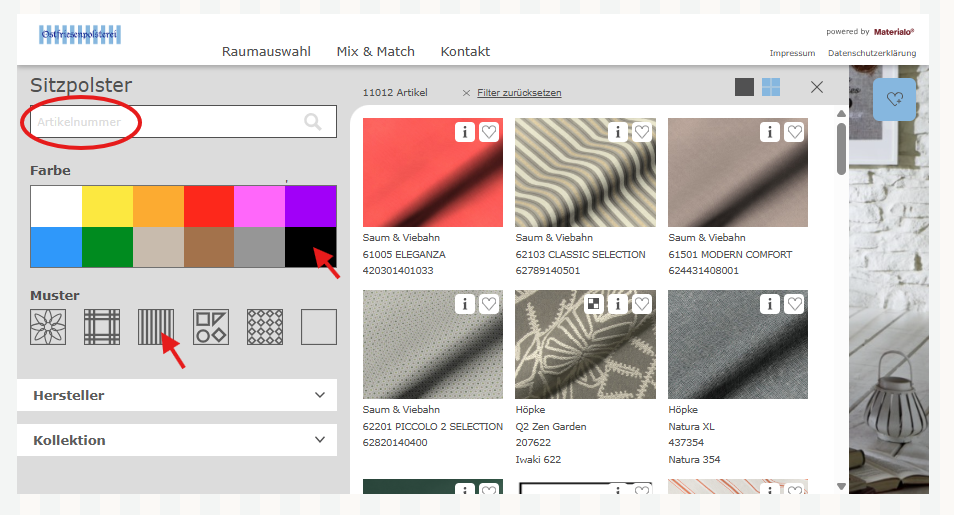Screen dimensions: 954x515
Task: Favorite the 62201 PICCOLO 2 SELECTION fabric
Action: pyautogui.click(x=489, y=304)
